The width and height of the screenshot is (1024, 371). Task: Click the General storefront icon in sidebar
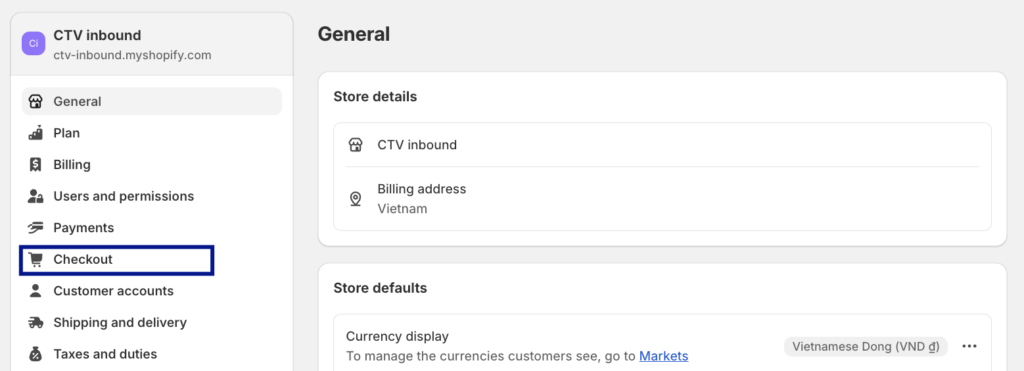coord(35,102)
